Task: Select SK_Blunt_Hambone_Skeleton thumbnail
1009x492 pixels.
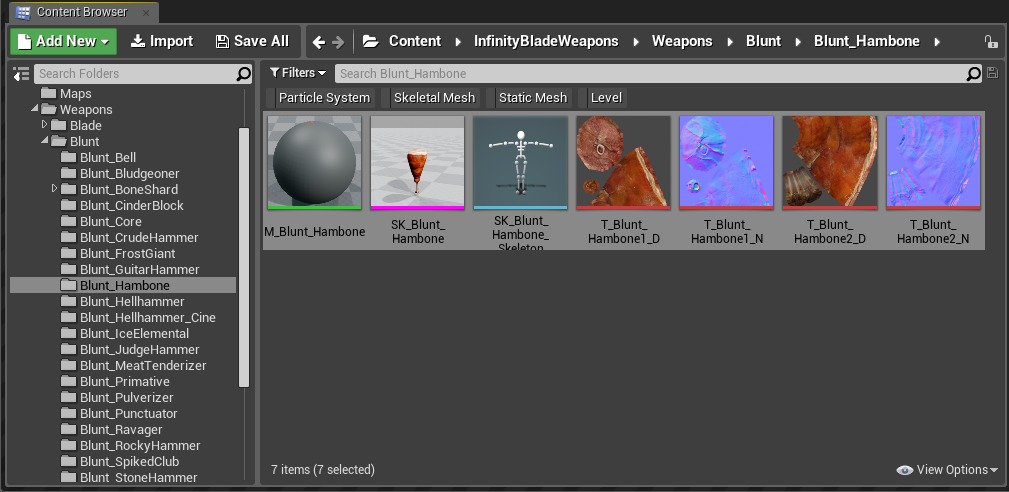Action: point(521,163)
